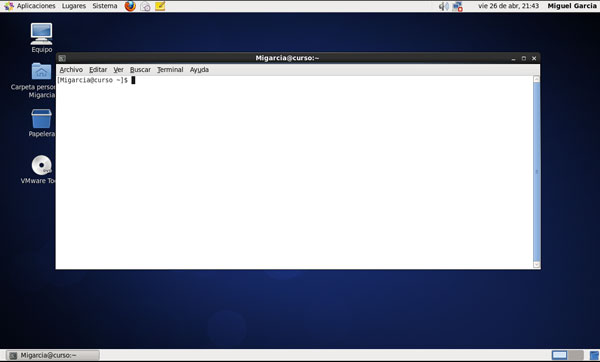
Task: Open the network connection status icon
Action: [457, 6]
